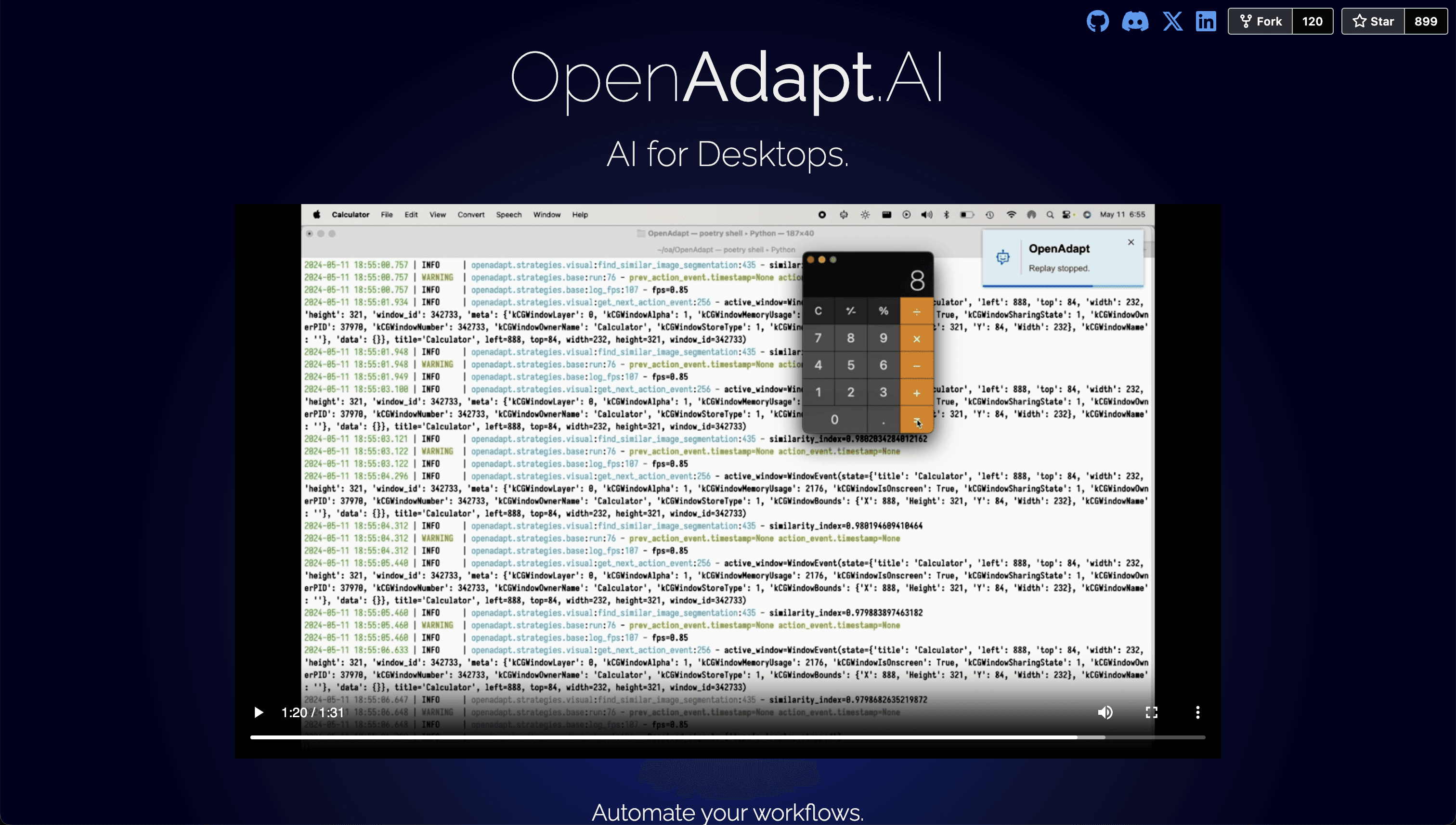Click the Spotlight search icon in the menu bar
Image resolution: width=1456 pixels, height=825 pixels.
click(x=1050, y=215)
